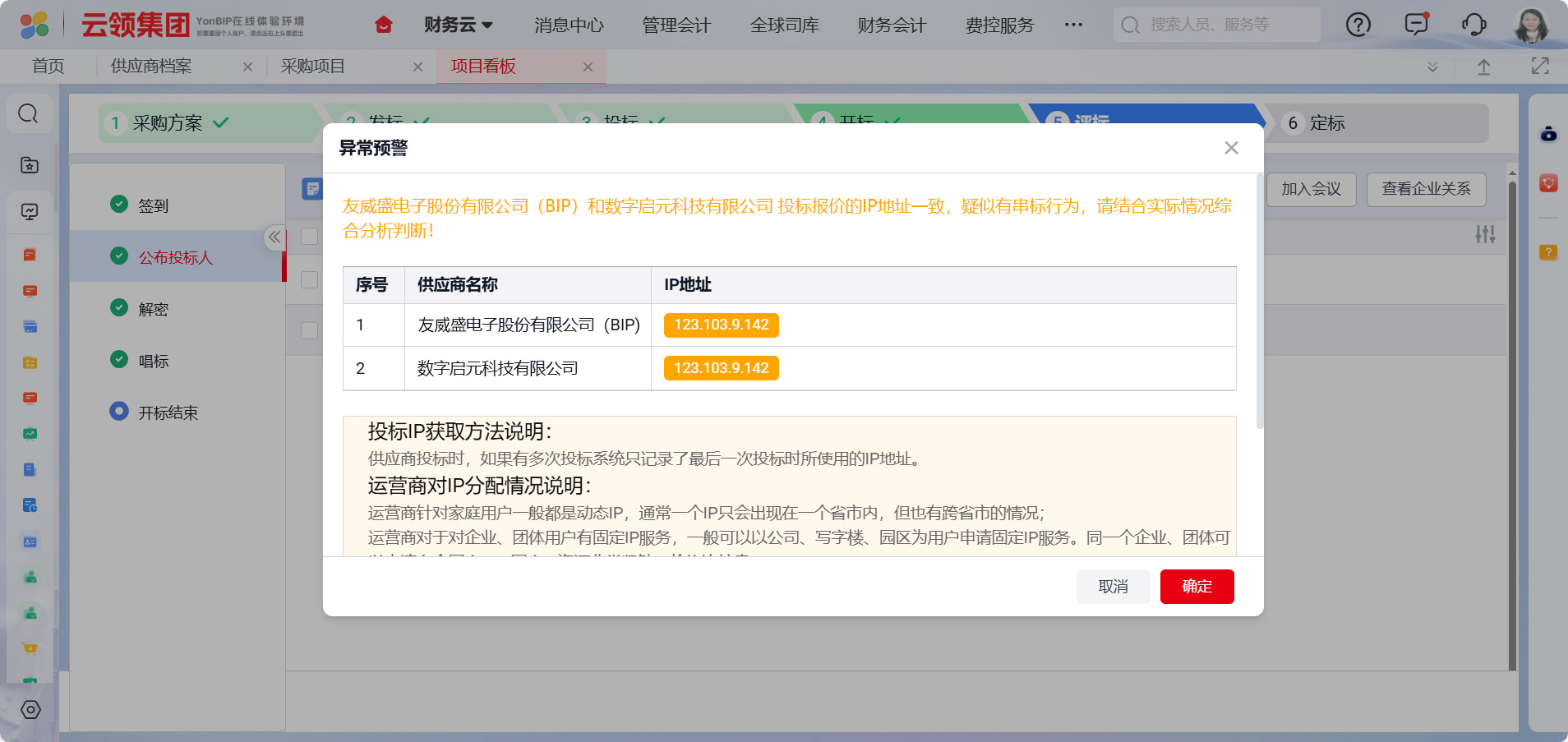Click the help question mark icon

click(x=1358, y=25)
